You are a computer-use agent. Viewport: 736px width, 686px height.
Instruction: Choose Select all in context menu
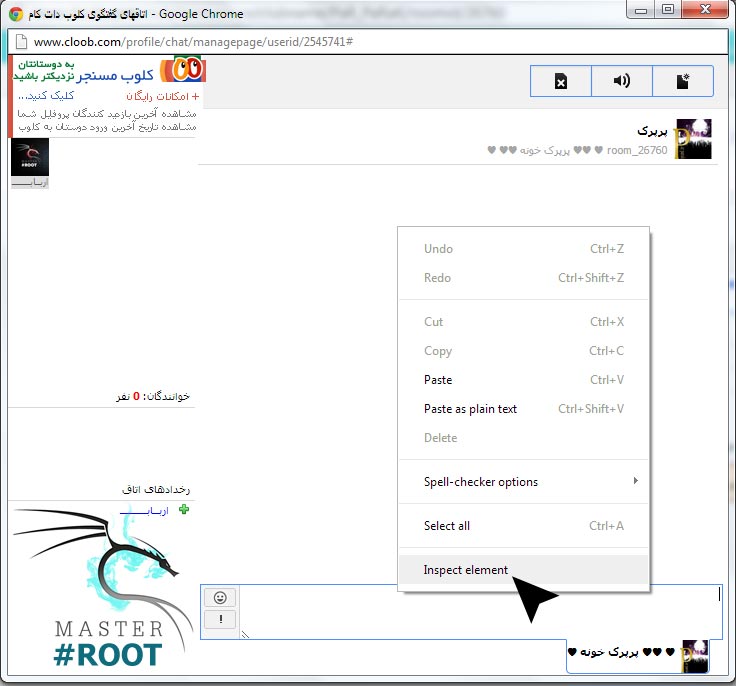click(523, 526)
